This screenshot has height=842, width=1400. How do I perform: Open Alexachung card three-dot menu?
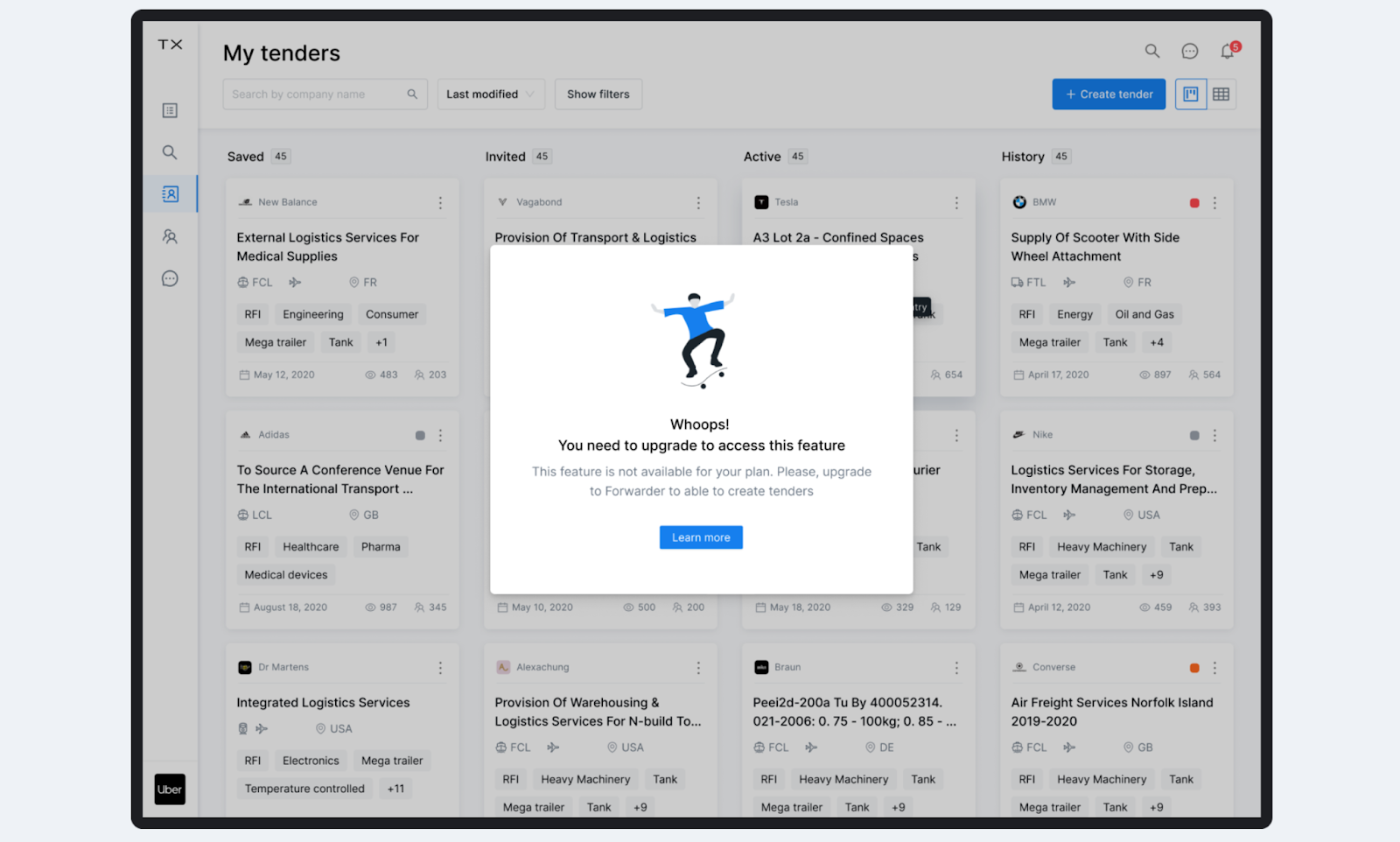[x=698, y=668]
